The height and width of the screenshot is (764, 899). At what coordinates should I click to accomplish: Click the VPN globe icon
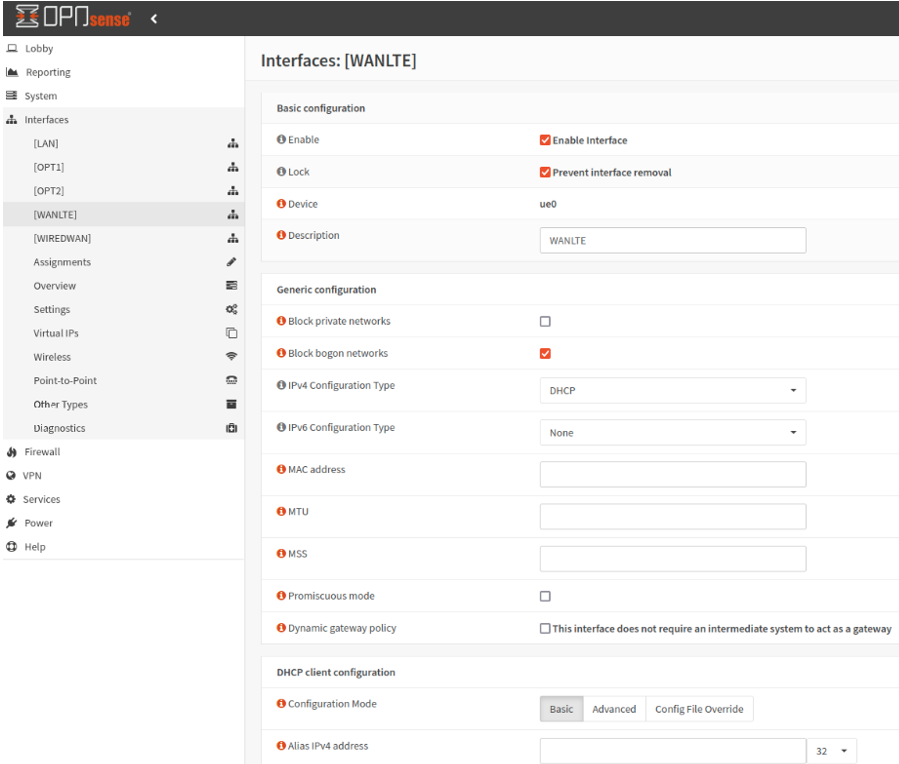coord(11,476)
